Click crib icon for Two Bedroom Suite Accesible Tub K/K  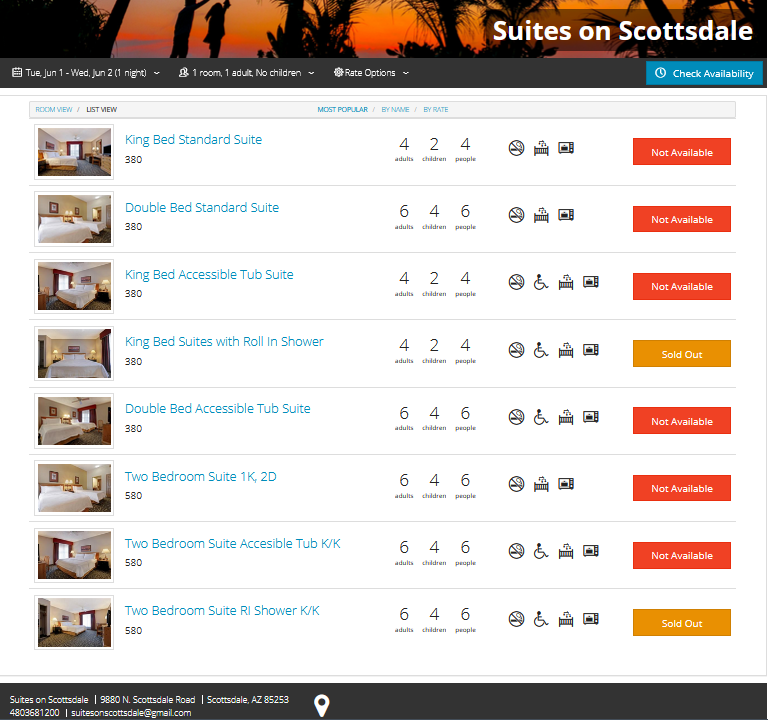click(x=566, y=551)
